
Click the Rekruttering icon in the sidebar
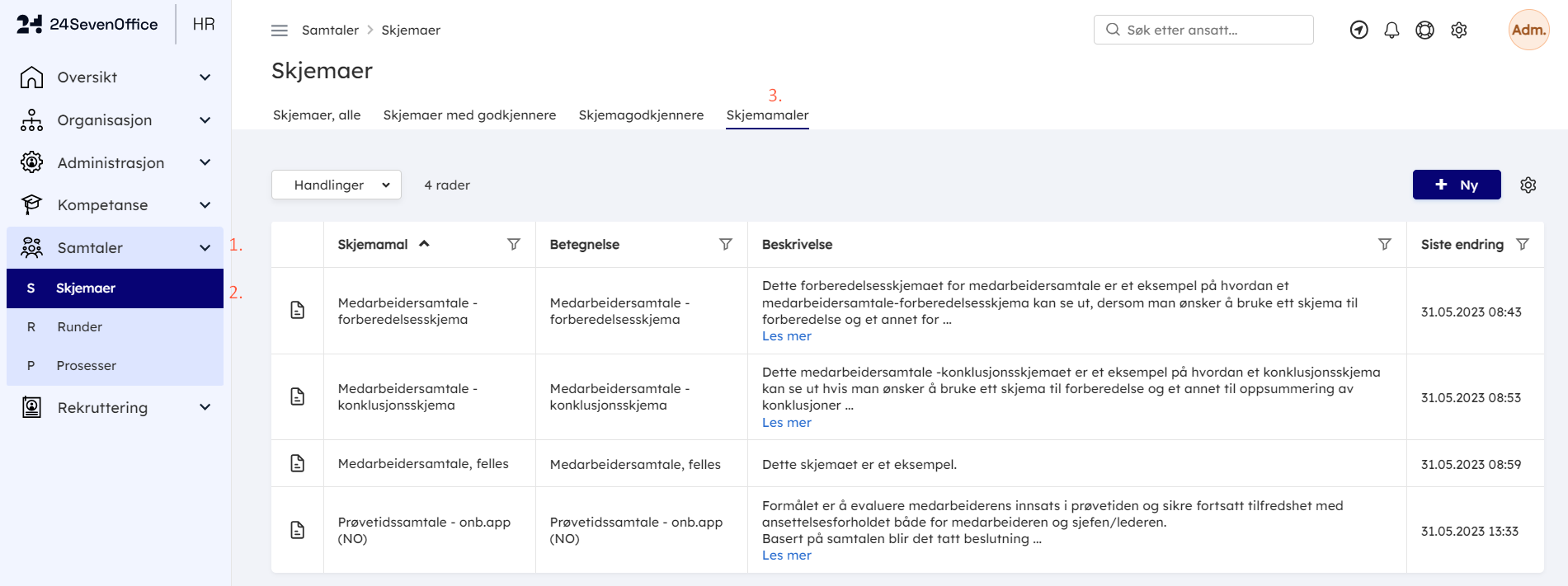click(x=31, y=407)
